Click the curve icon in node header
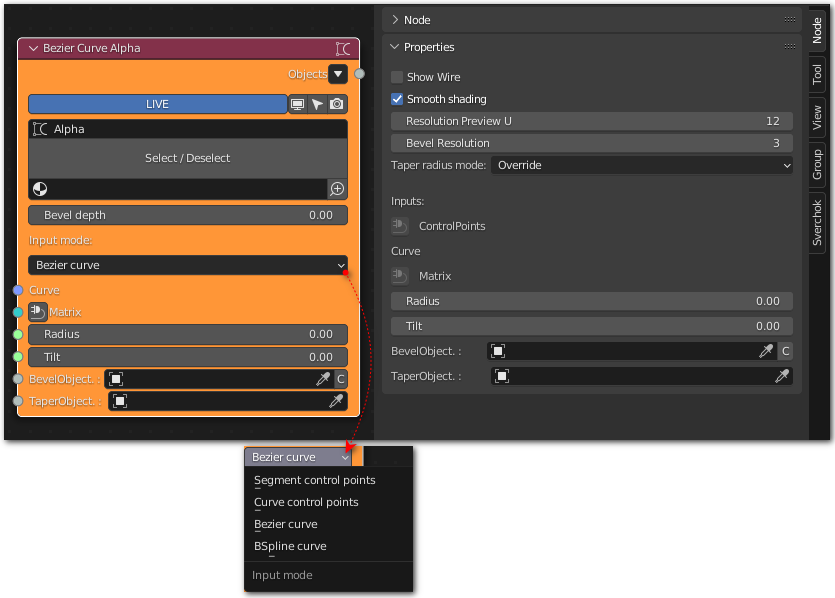The image size is (835, 598). pyautogui.click(x=343, y=48)
